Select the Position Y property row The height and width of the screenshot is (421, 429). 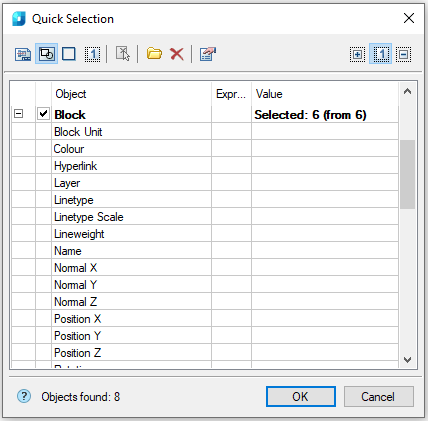coord(205,335)
